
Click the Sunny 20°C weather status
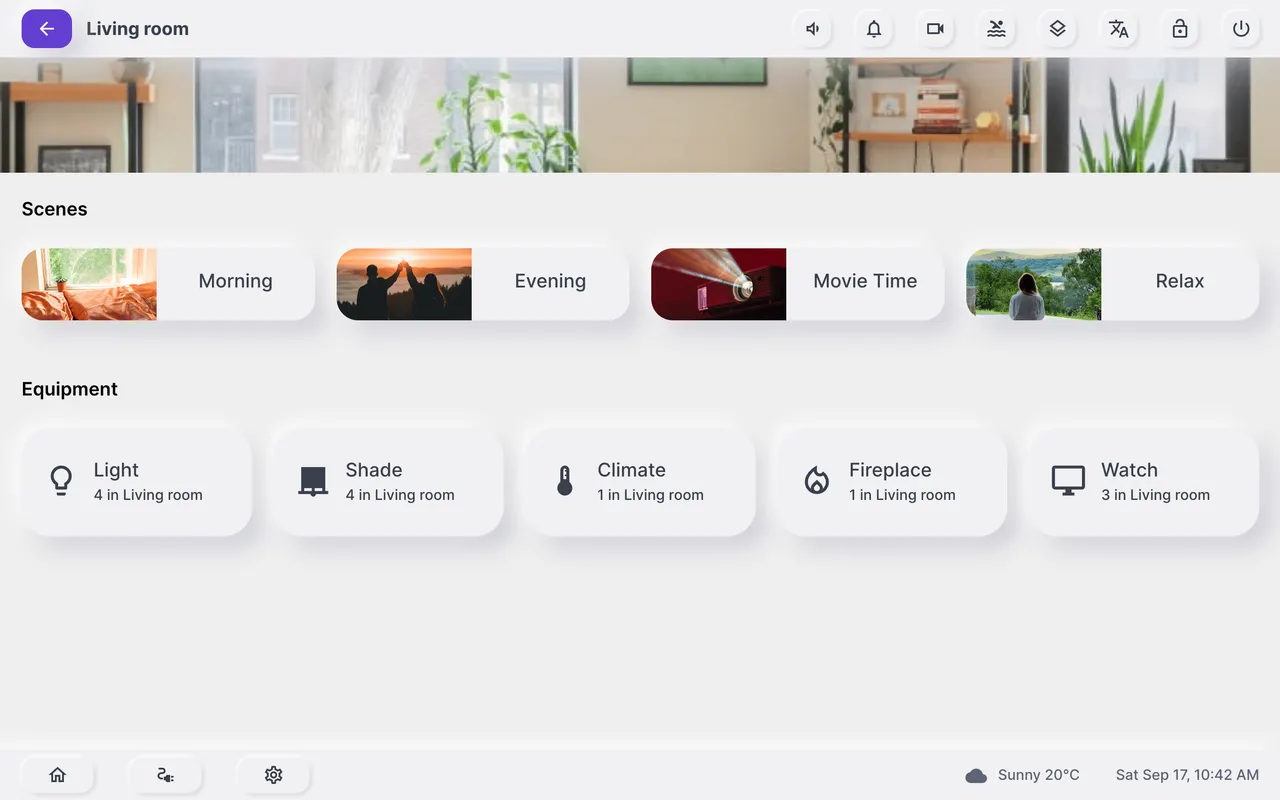1024,775
